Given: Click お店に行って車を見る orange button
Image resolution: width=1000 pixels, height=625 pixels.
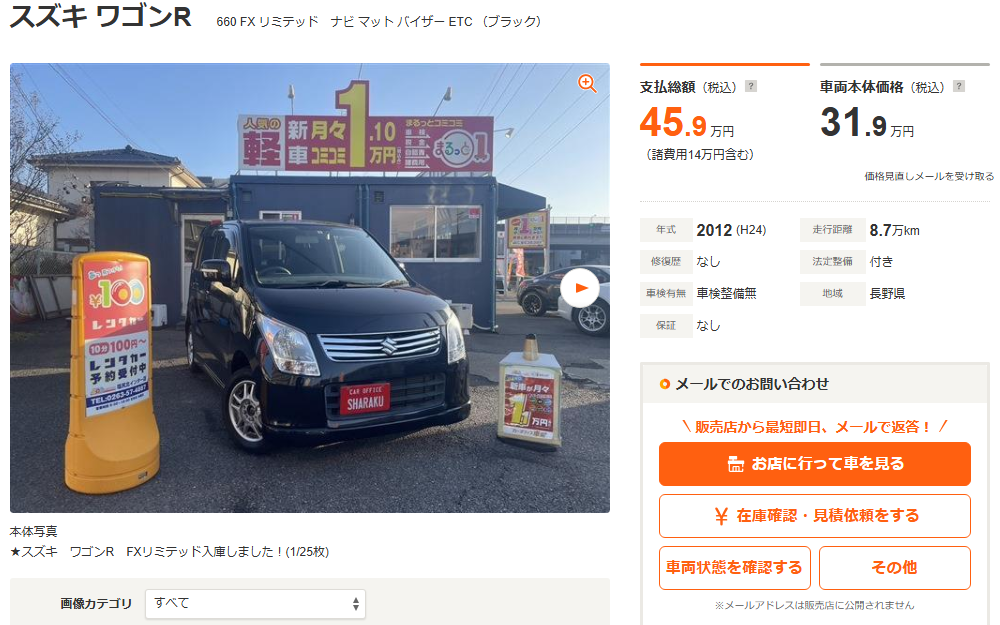Looking at the screenshot, I should point(814,464).
